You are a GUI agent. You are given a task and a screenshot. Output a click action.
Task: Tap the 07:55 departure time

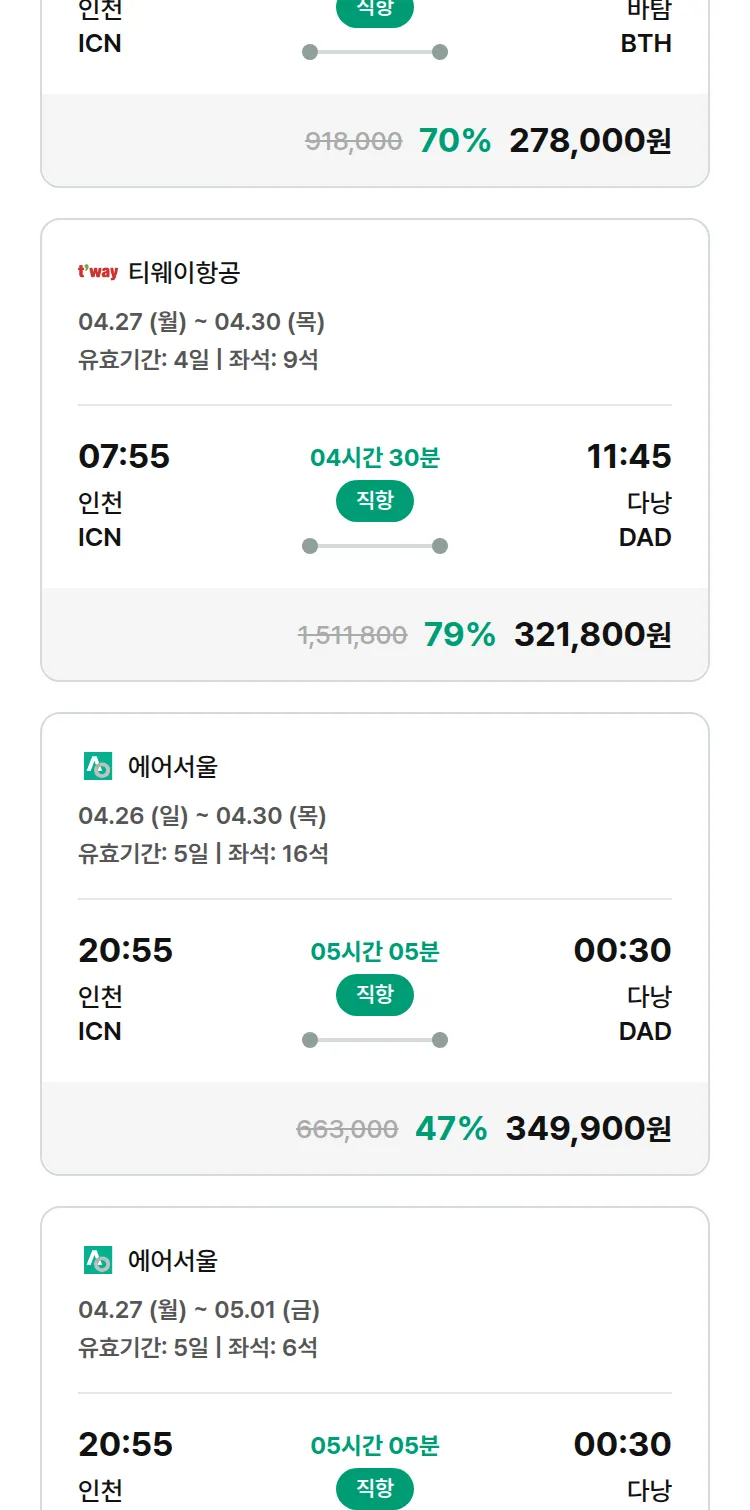pos(124,457)
